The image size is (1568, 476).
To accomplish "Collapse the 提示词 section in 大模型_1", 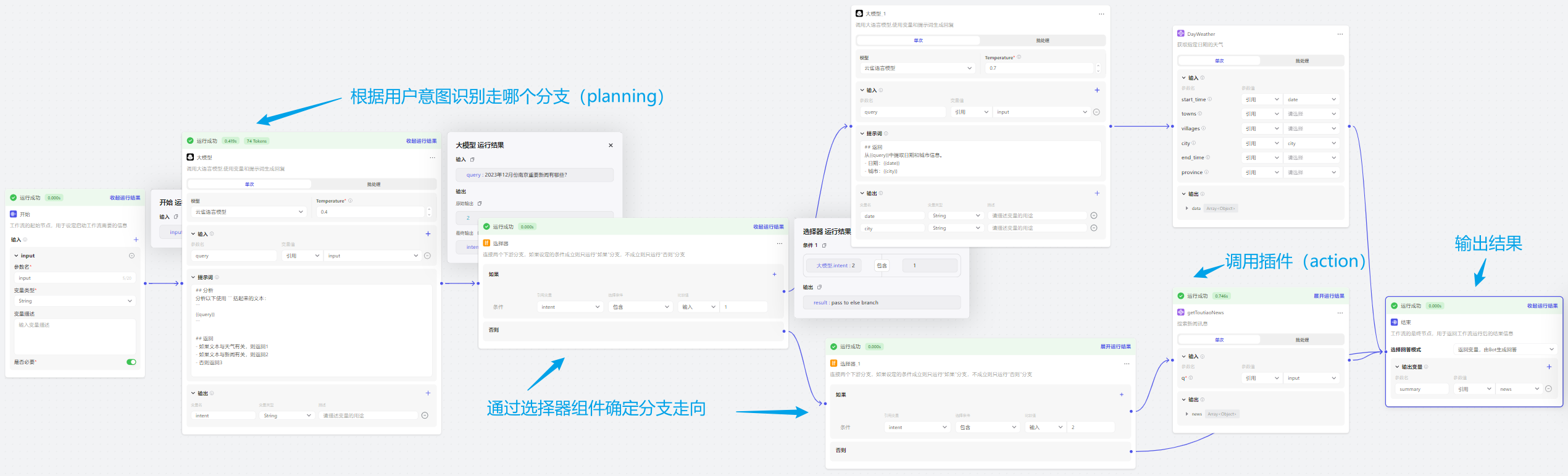I will (862, 133).
